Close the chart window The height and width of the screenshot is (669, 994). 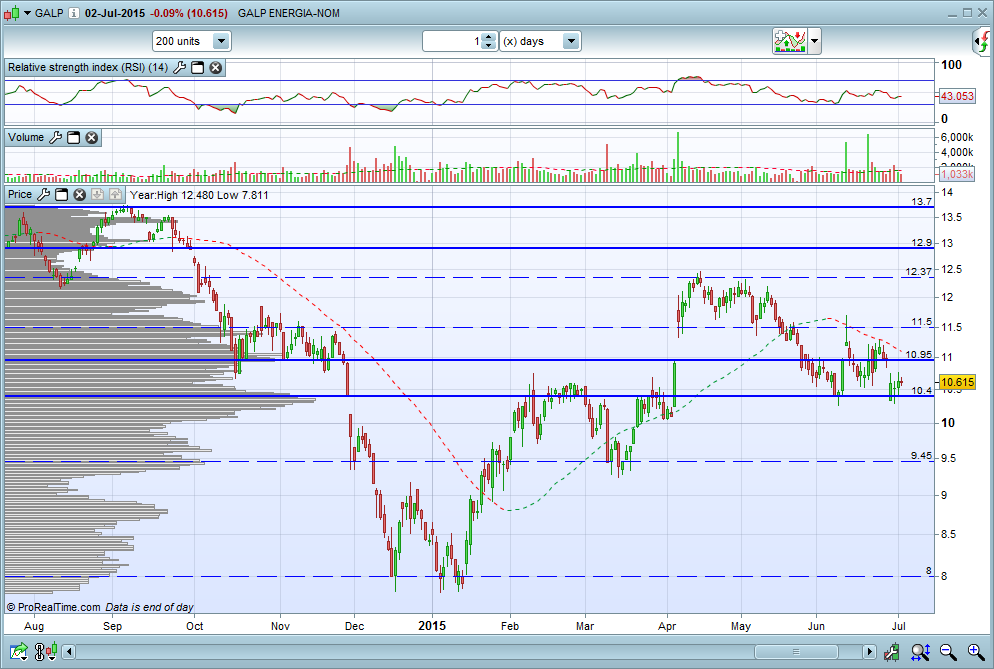coord(982,13)
